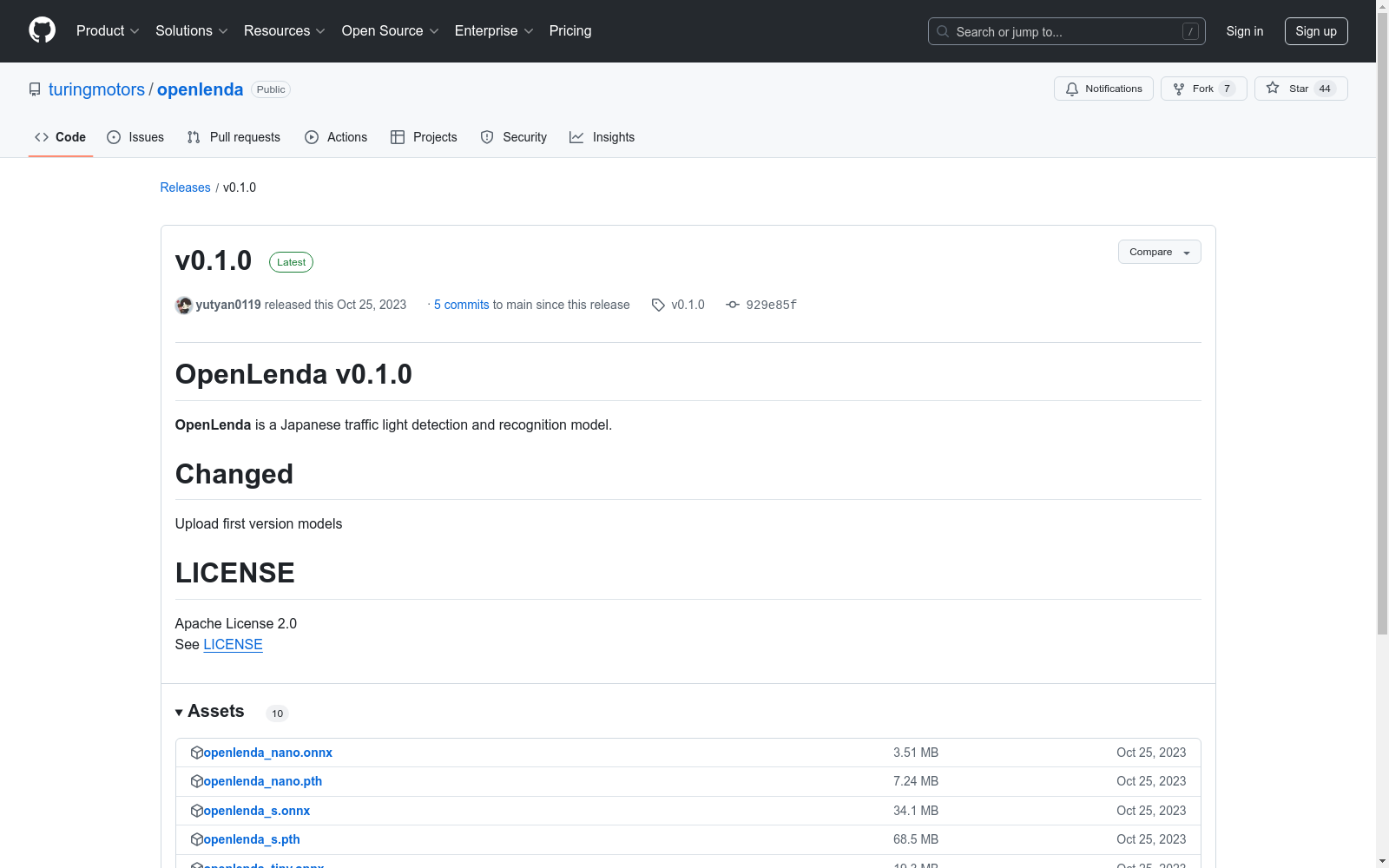
Task: Click the tag icon beside v0.1.0
Action: pyautogui.click(x=658, y=305)
